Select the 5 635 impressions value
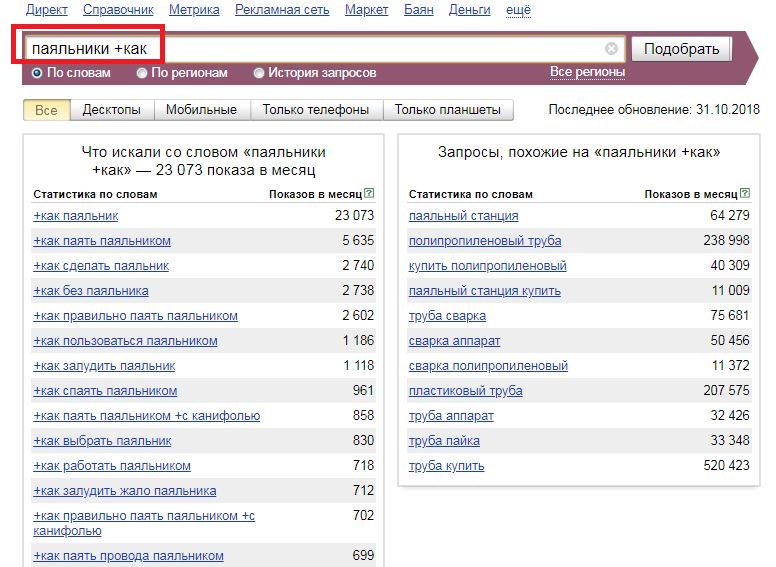Viewport: 776px width, 567px height. pyautogui.click(x=358, y=241)
